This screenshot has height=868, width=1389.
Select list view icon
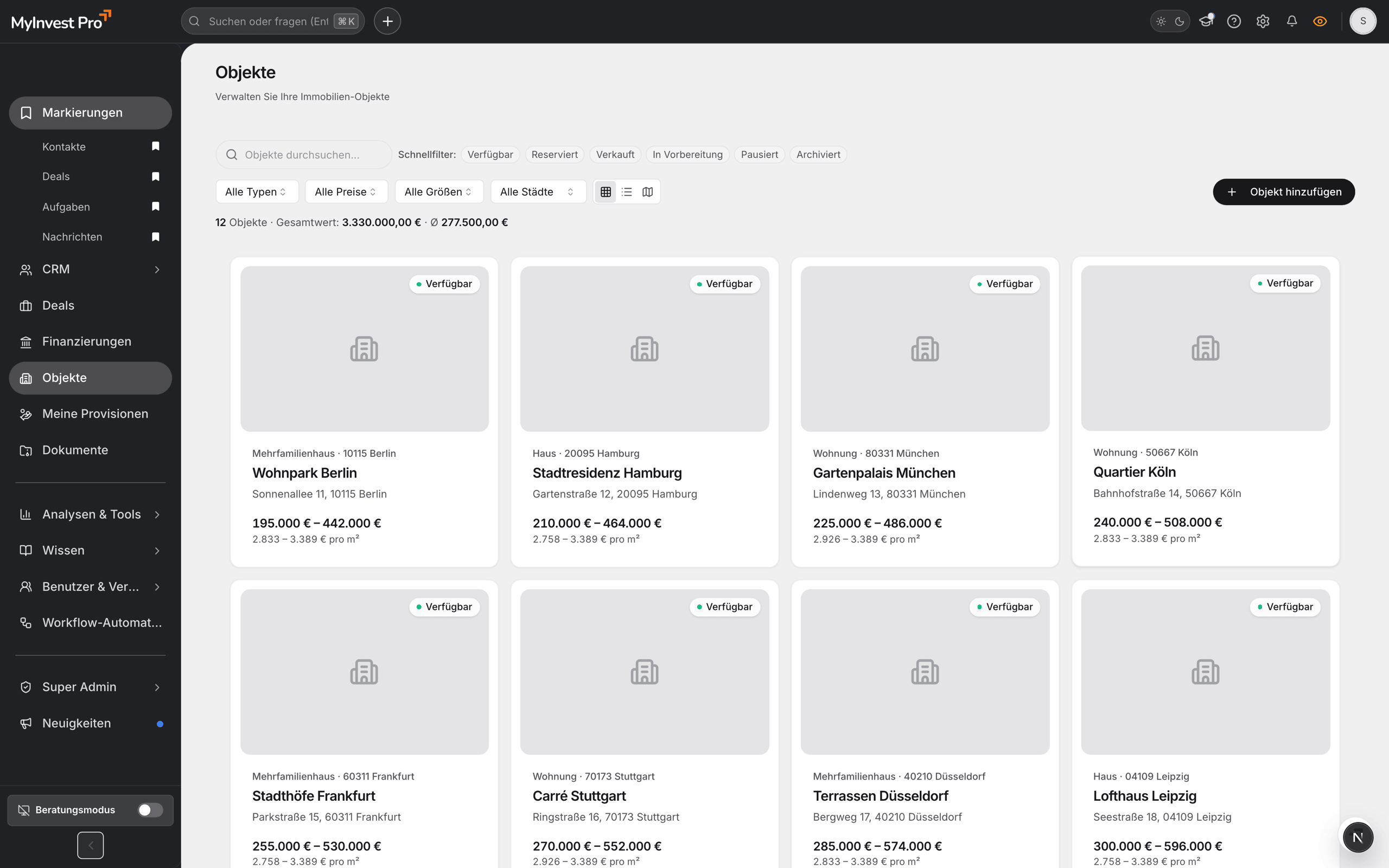coord(626,192)
